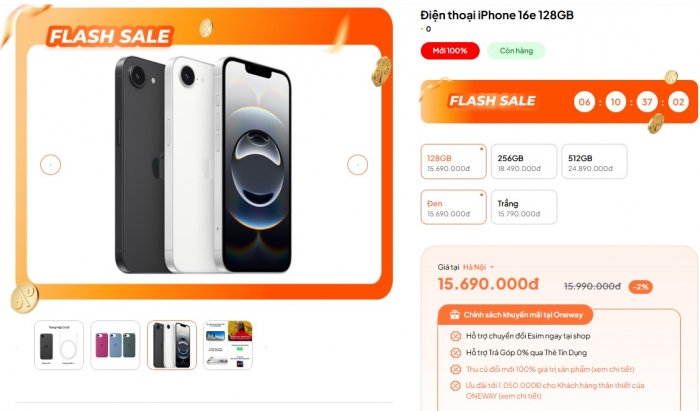The height and width of the screenshot is (411, 700).
Task: Click discount icon beside Thu cũ đổi mới
Action: [x=455, y=369]
